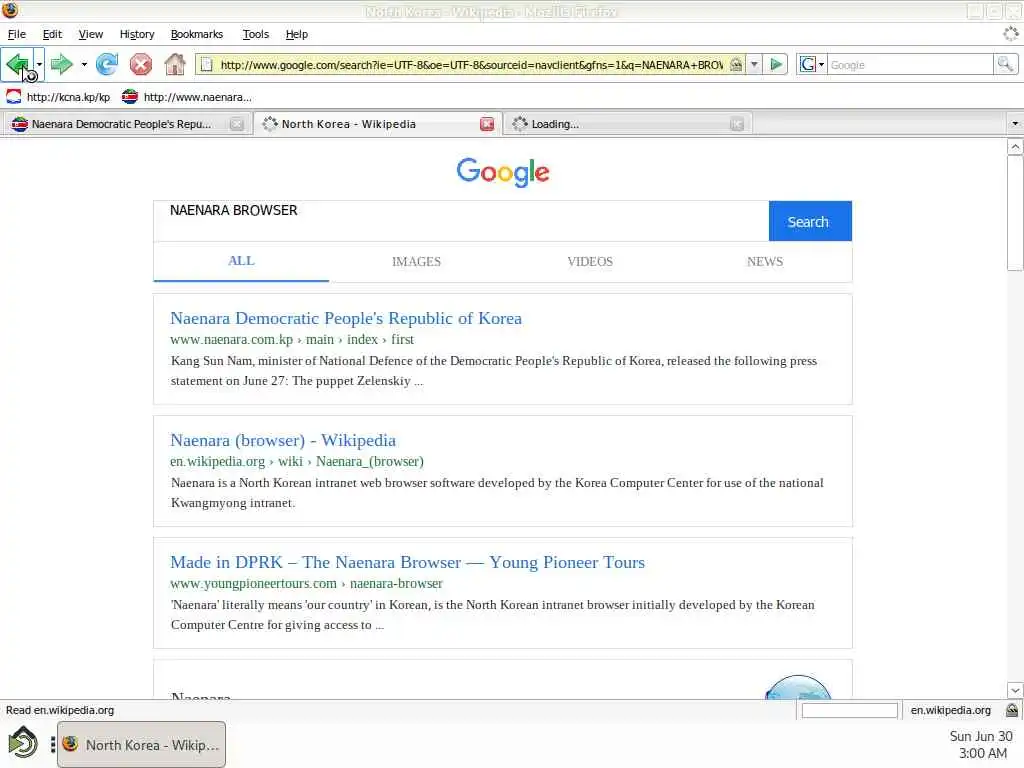Screen dimensions: 1024x768
Task: Open the Tools menu
Action: [255, 34]
